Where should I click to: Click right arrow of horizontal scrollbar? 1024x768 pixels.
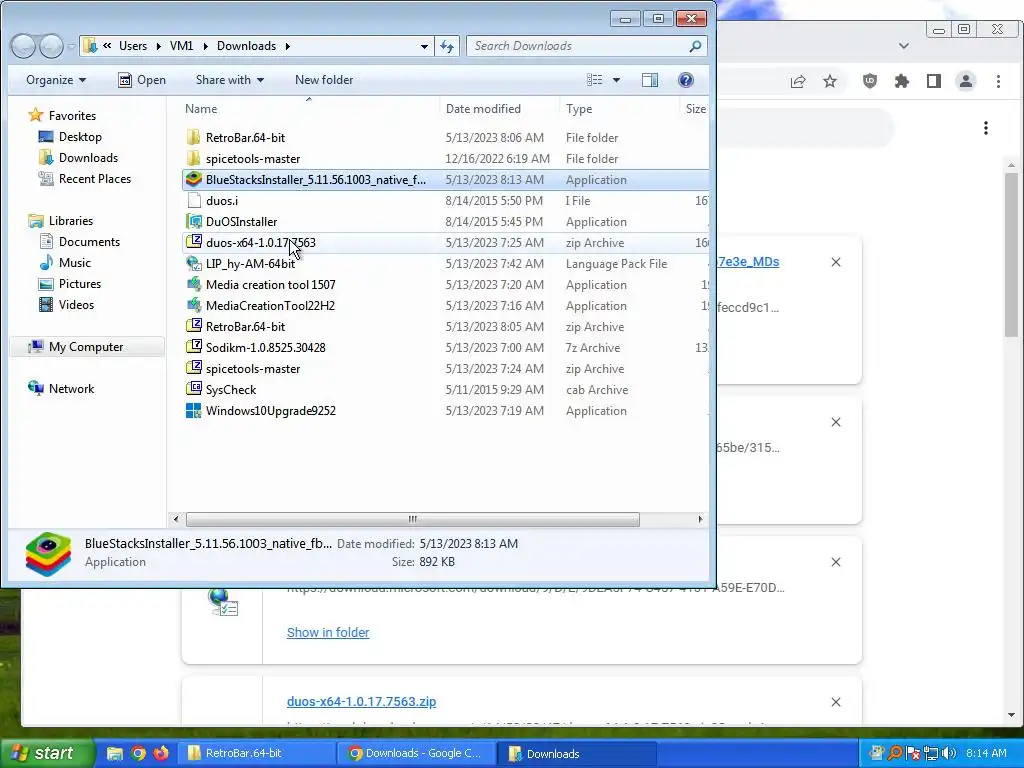[700, 519]
